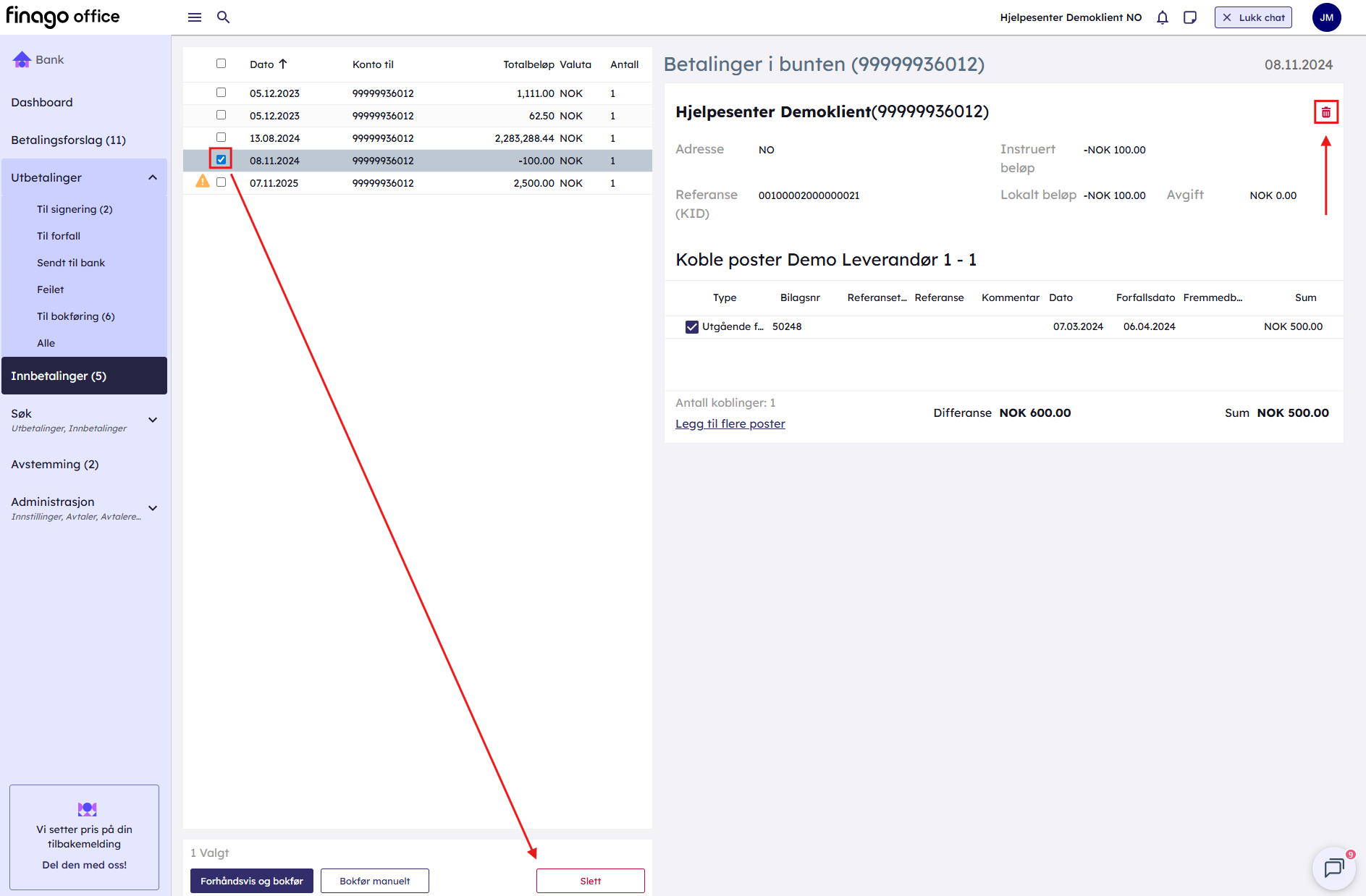The image size is (1366, 896).
Task: Click the JM user avatar
Action: click(1326, 17)
